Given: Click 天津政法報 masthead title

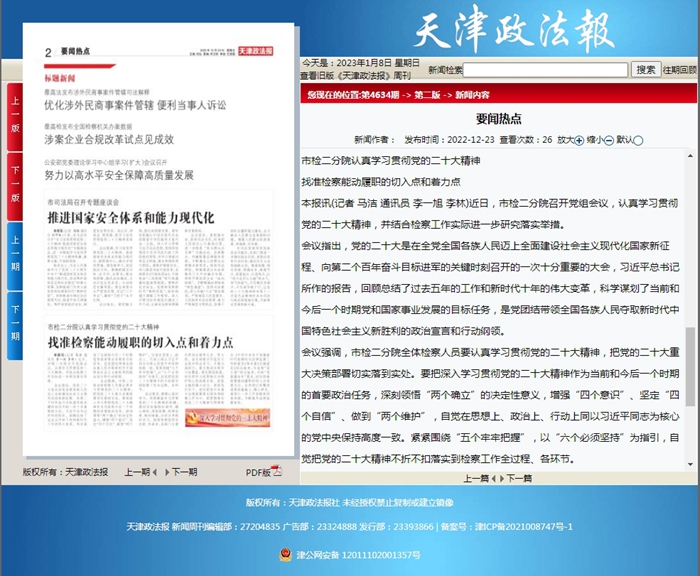Looking at the screenshot, I should (x=514, y=29).
